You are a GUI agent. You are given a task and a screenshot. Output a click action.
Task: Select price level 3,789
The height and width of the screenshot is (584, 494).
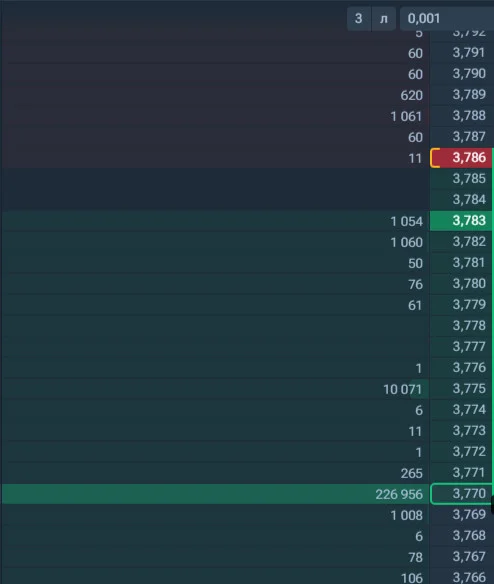point(469,94)
